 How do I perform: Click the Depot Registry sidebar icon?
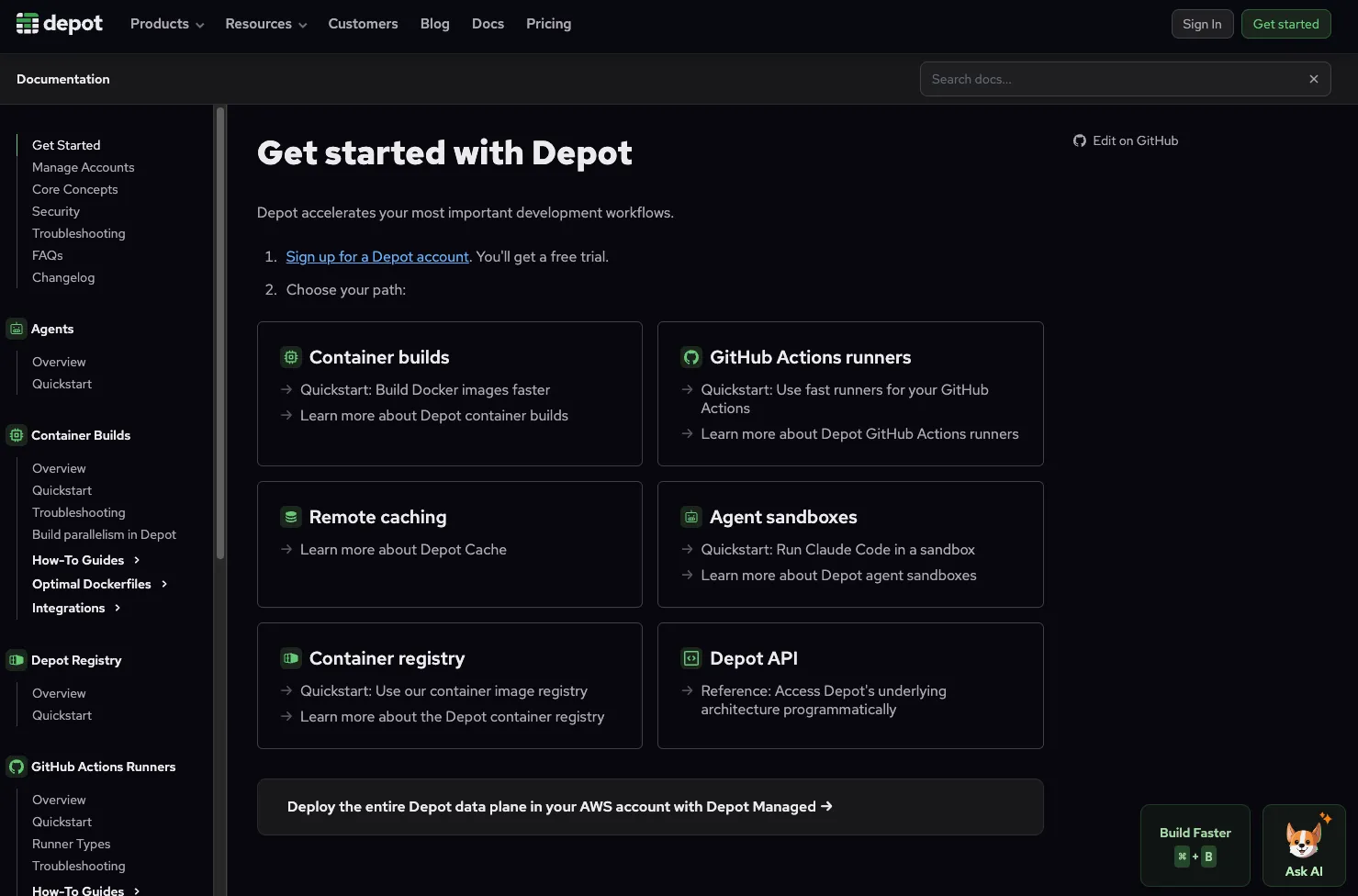coord(17,660)
